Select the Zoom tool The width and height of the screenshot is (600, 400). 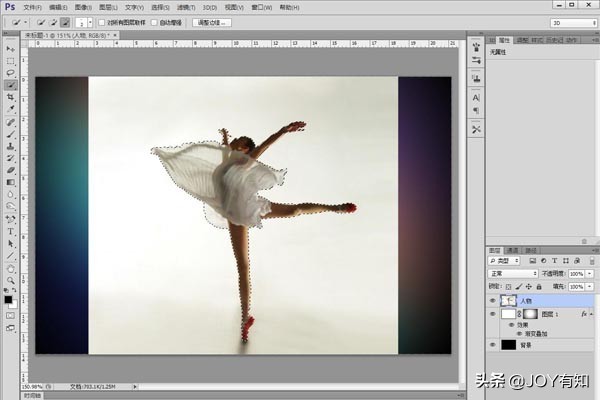tap(10, 280)
